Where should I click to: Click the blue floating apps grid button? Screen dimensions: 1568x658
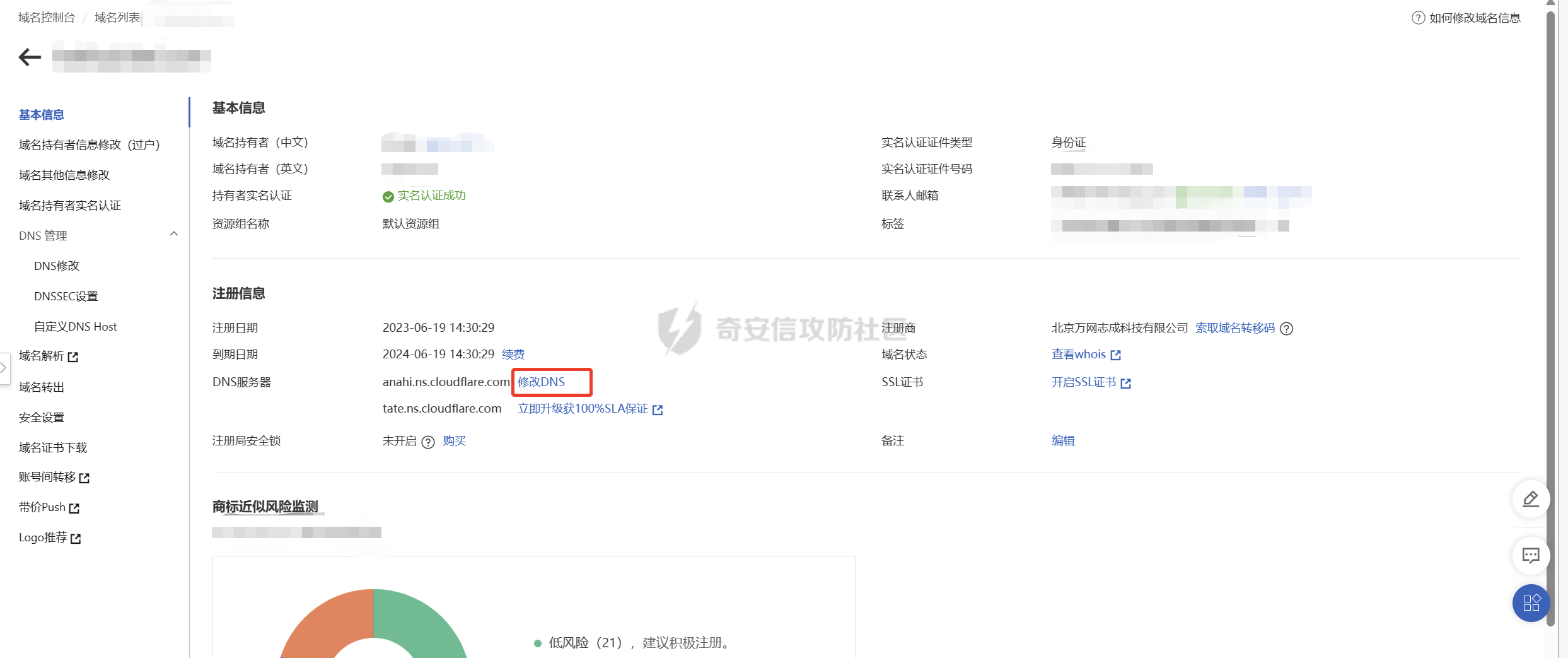pyautogui.click(x=1531, y=603)
